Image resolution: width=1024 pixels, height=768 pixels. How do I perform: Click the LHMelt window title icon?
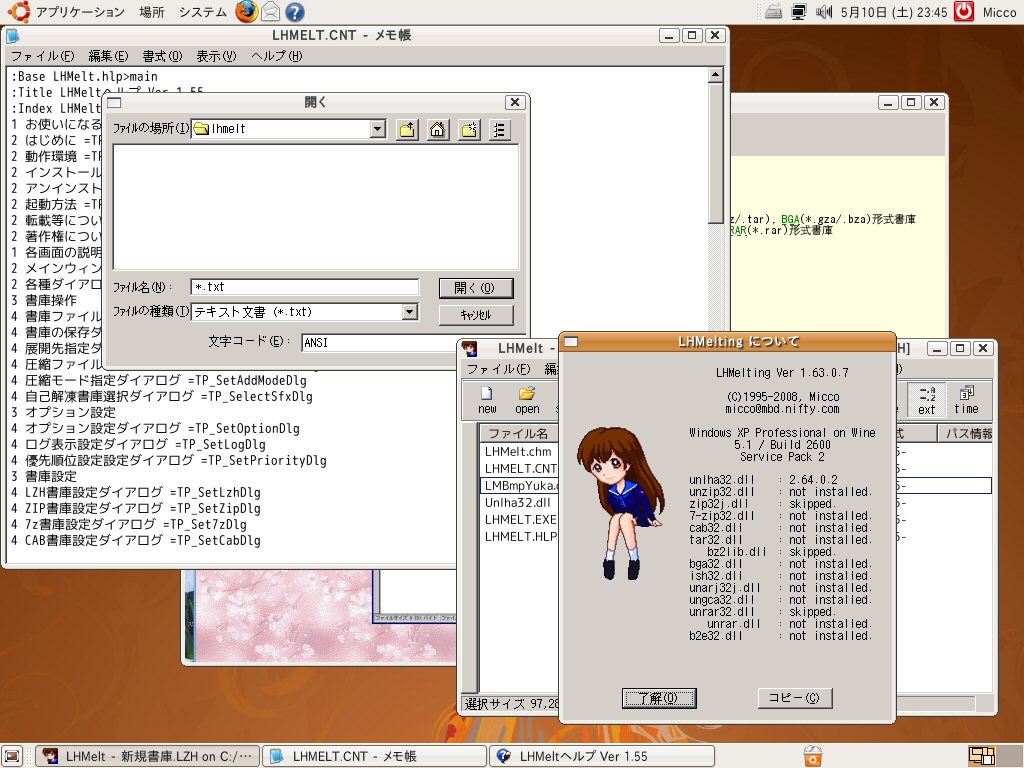tap(469, 349)
